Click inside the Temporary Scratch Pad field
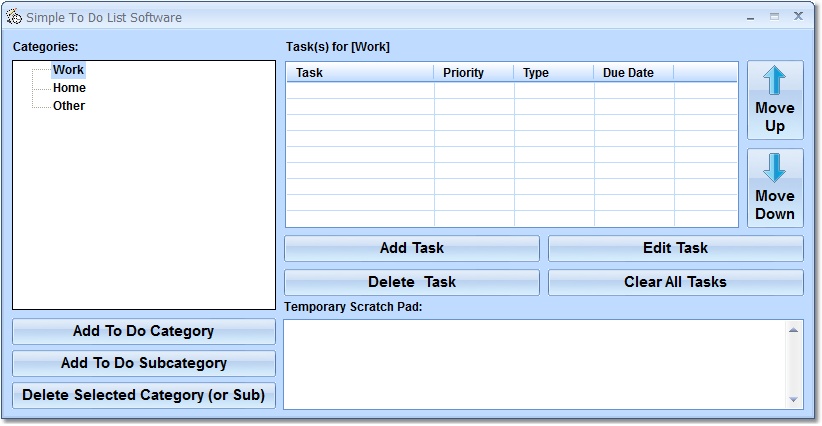Viewport: 822px width, 426px height. (535, 364)
